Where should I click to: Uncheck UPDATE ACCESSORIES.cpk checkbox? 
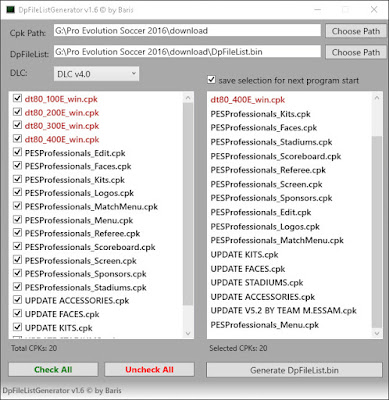(17, 300)
